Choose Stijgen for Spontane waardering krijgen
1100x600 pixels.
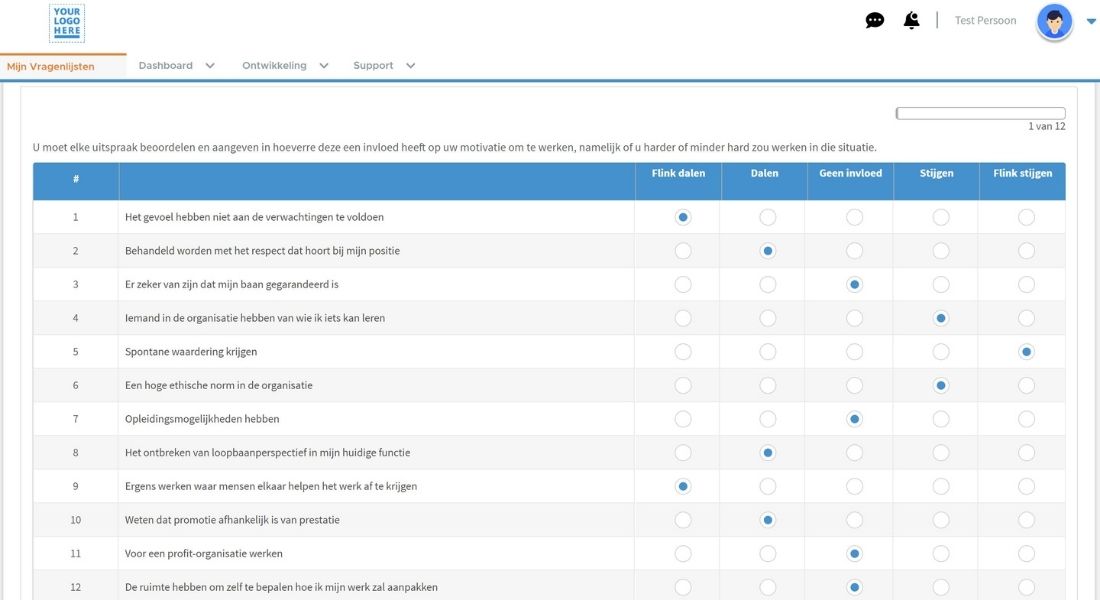(940, 352)
